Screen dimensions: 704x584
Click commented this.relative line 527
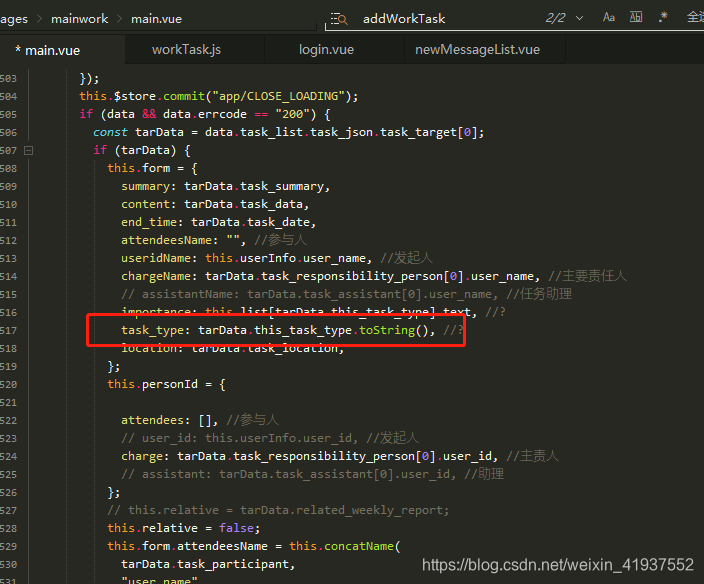[x=278, y=510]
